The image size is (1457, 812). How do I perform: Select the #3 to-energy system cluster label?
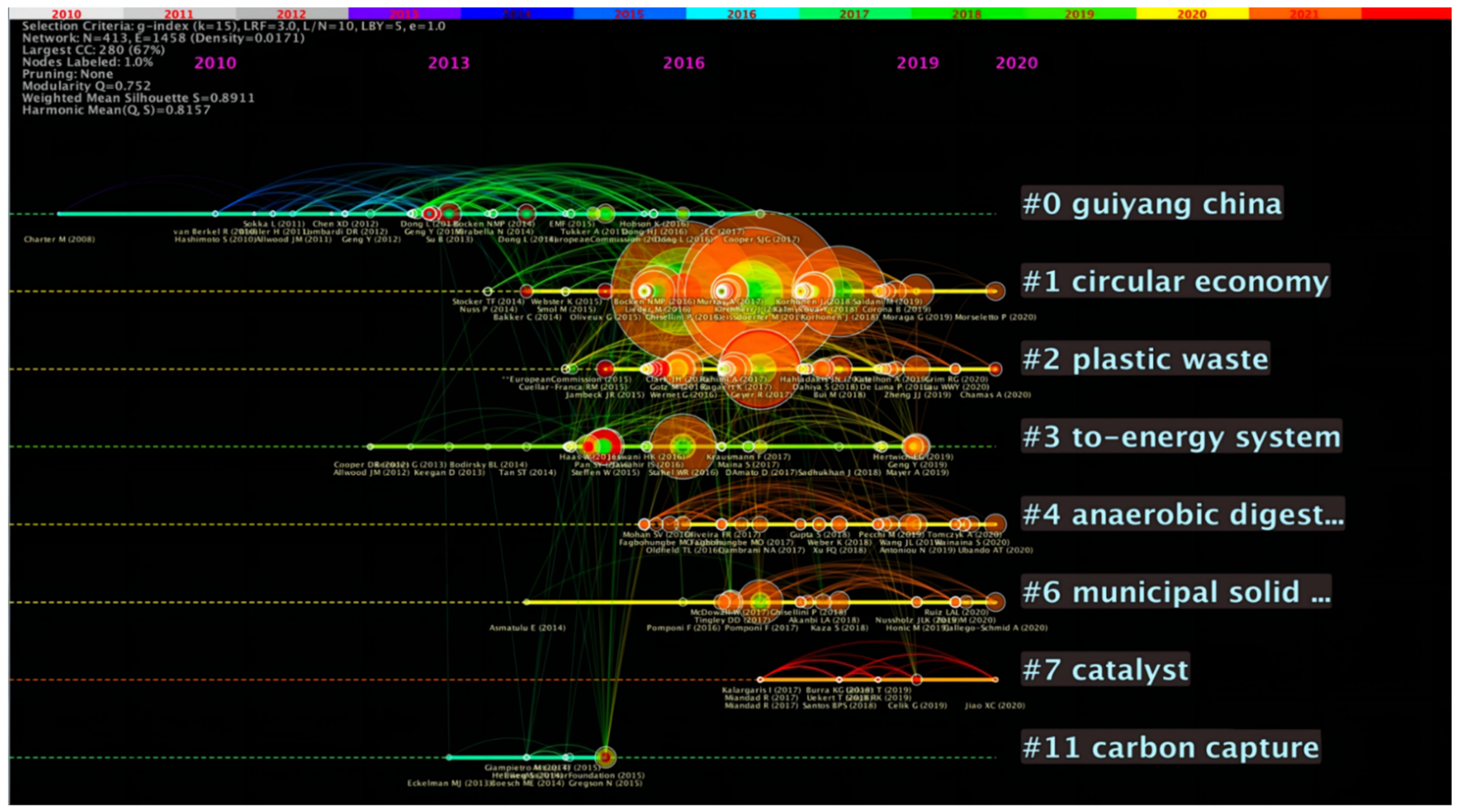[x=1181, y=437]
